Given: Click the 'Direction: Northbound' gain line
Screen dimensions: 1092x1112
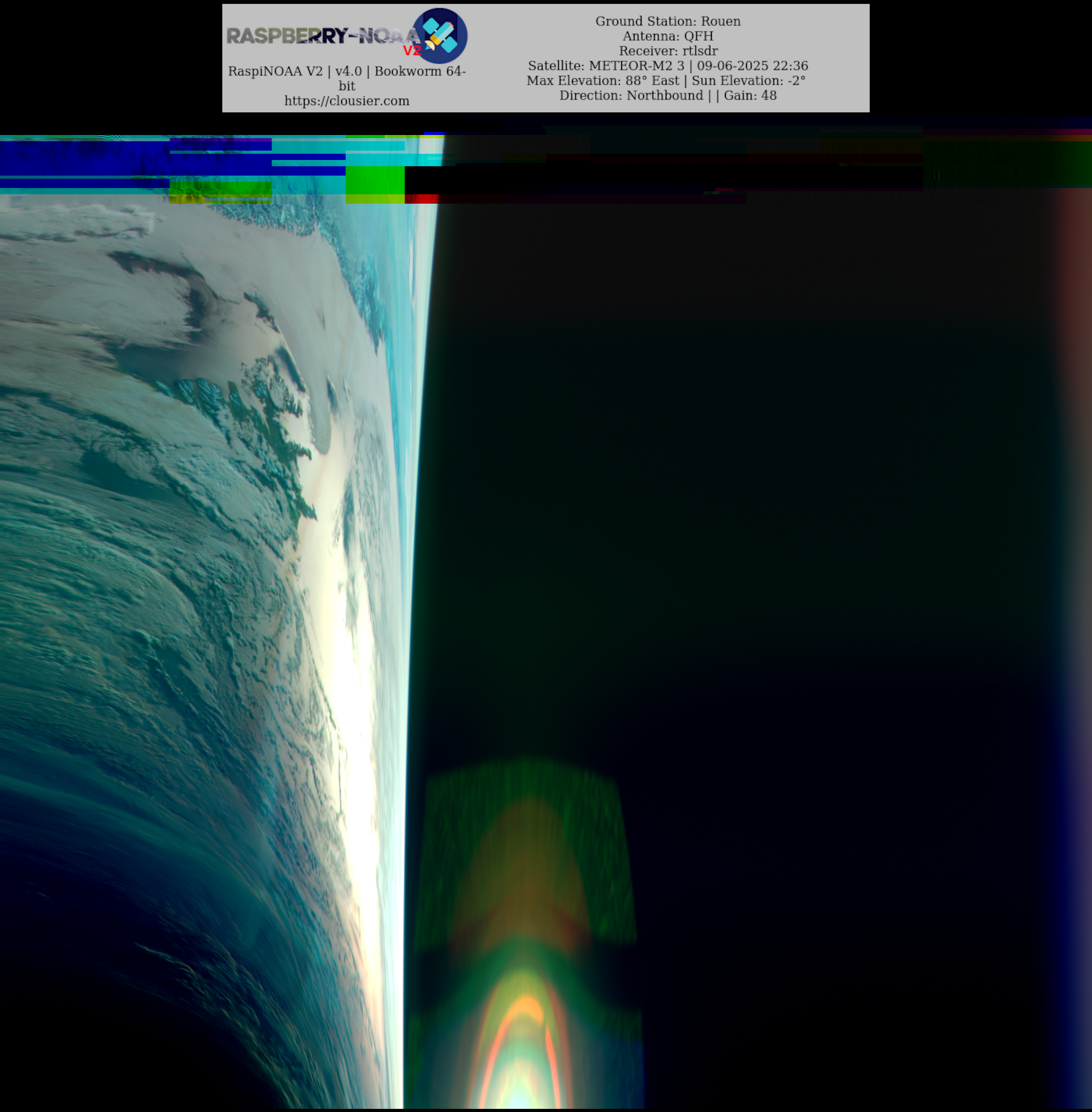Looking at the screenshot, I should coord(668,96).
